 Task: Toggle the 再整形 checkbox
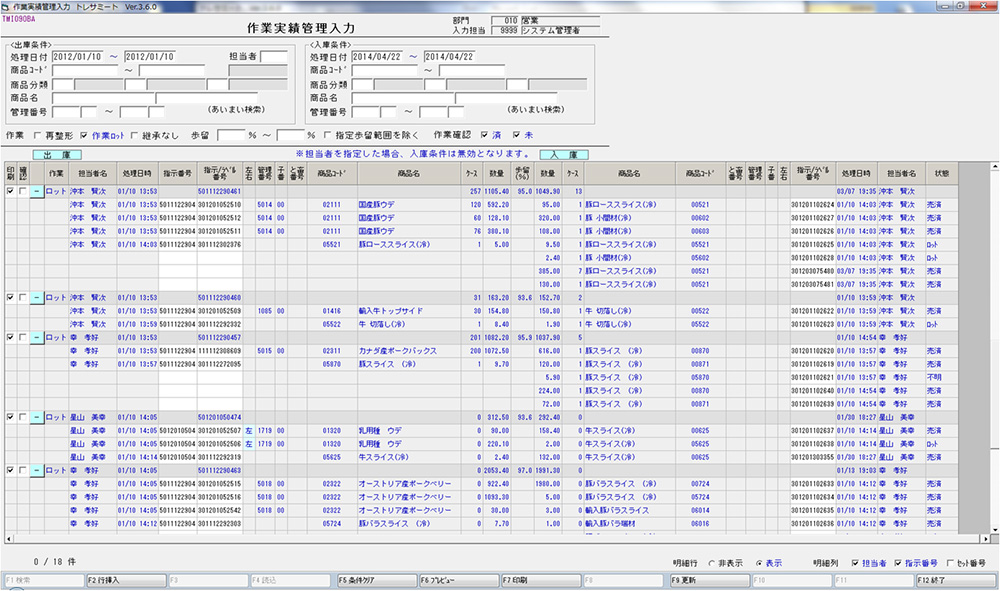click(37, 136)
